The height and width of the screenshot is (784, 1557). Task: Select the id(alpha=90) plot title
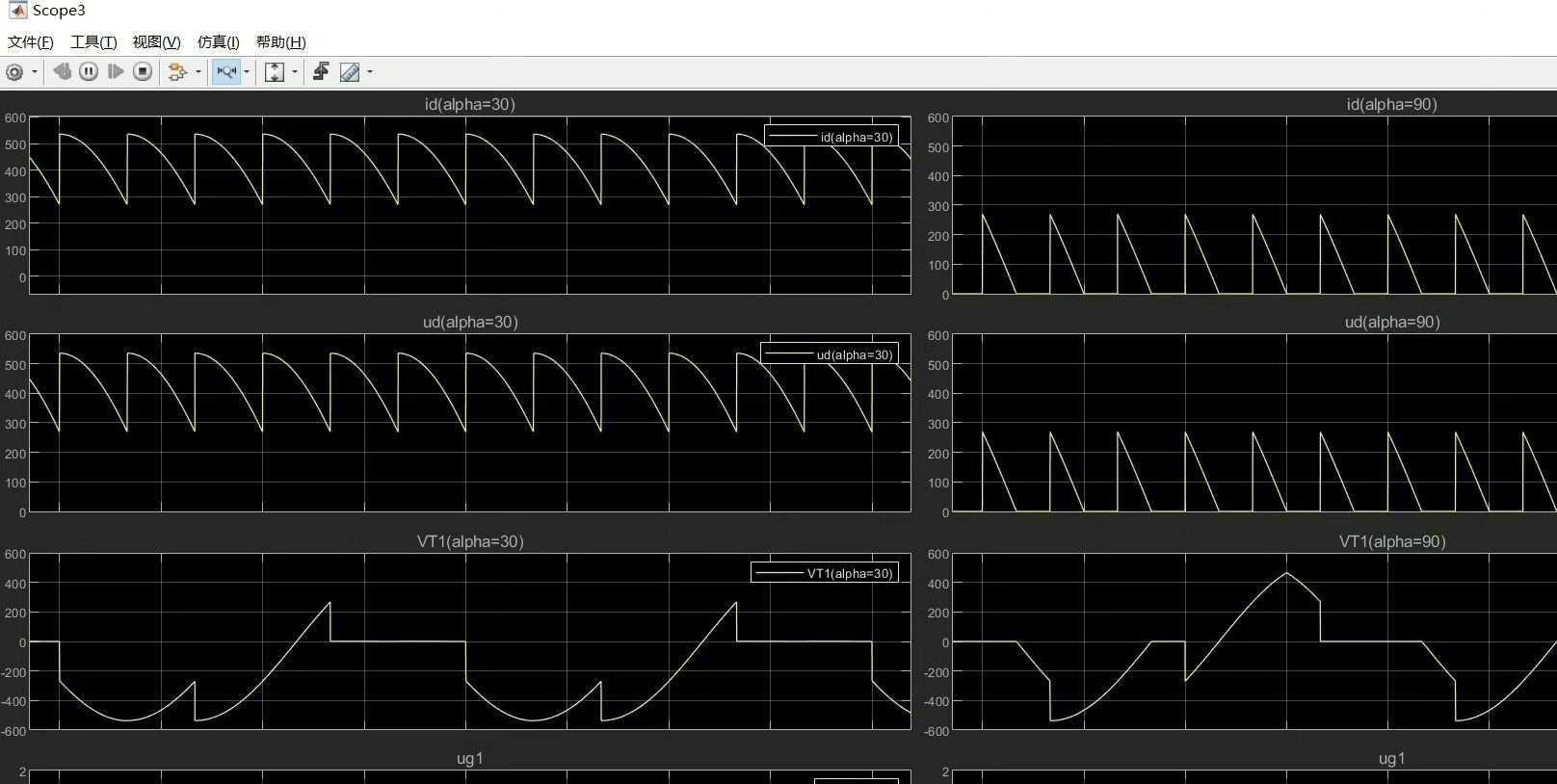tap(1392, 104)
